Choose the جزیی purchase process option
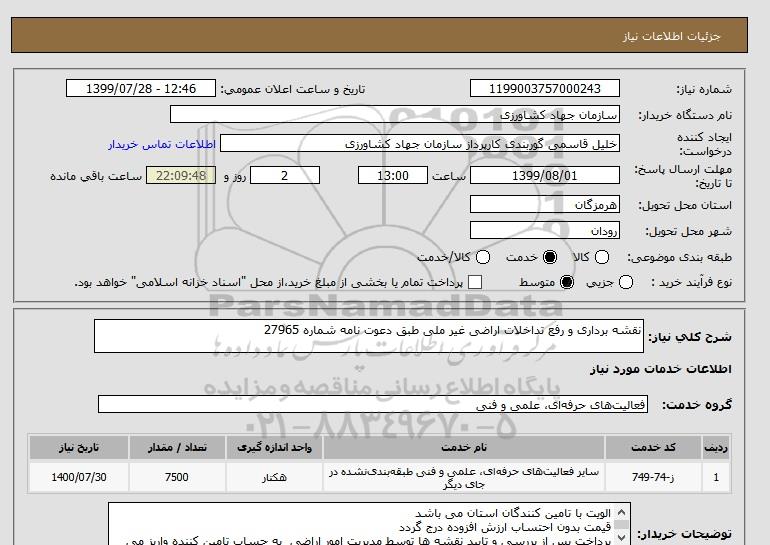The width and height of the screenshot is (770, 545). pos(626,282)
